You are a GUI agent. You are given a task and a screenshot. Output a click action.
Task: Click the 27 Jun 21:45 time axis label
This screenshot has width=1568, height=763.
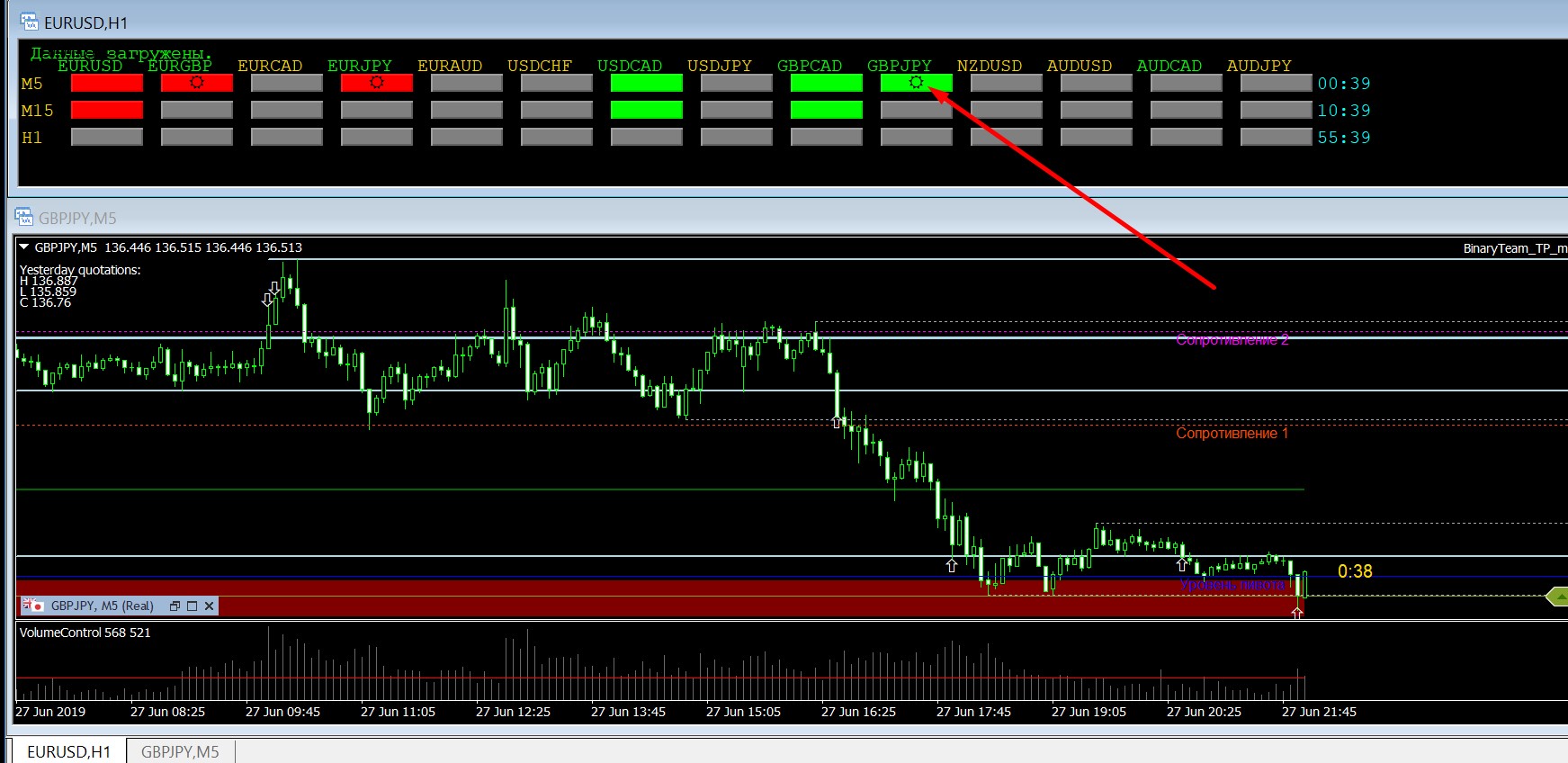pyautogui.click(x=1319, y=712)
